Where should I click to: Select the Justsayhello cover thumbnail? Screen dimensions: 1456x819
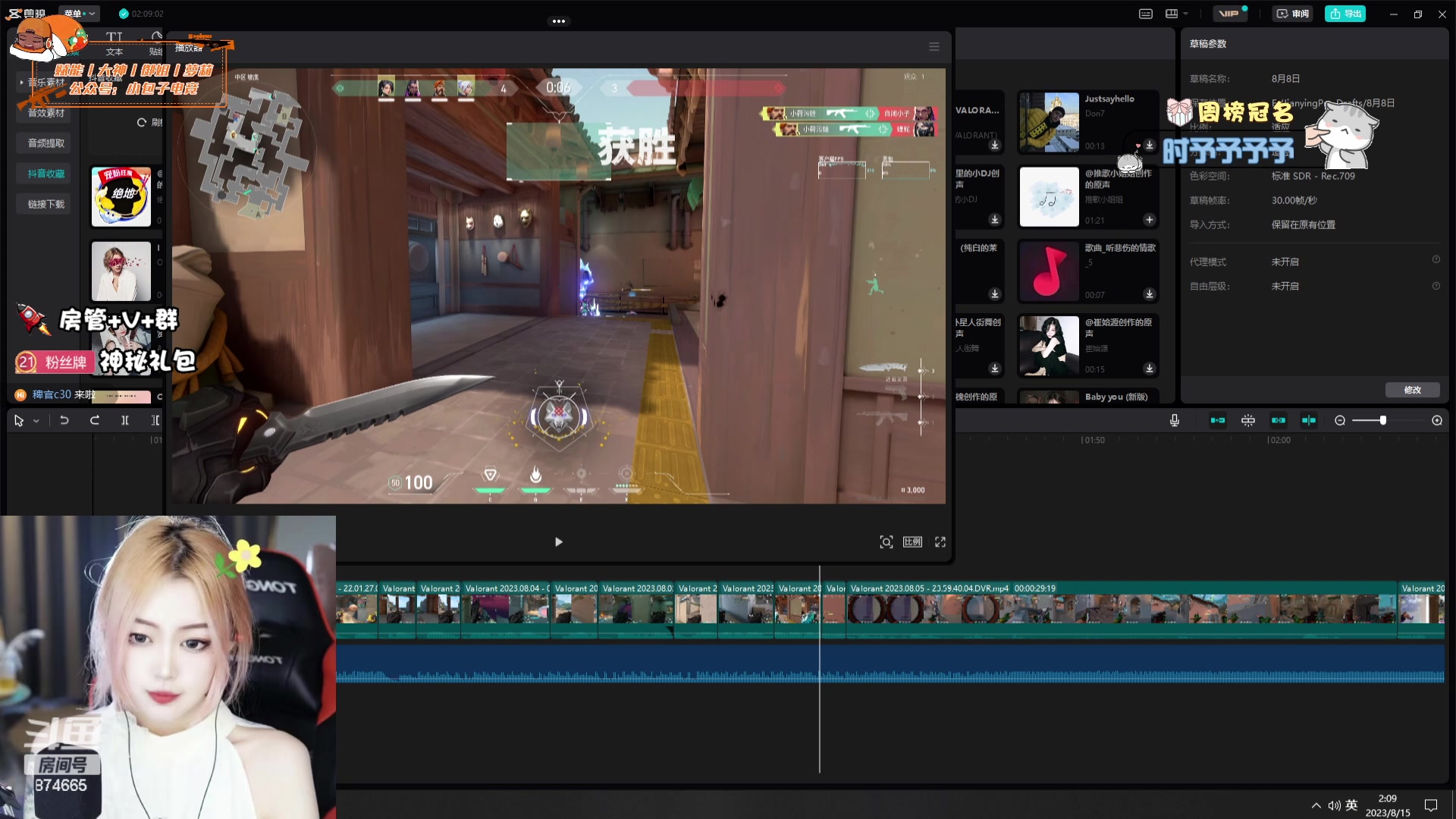tap(1049, 122)
